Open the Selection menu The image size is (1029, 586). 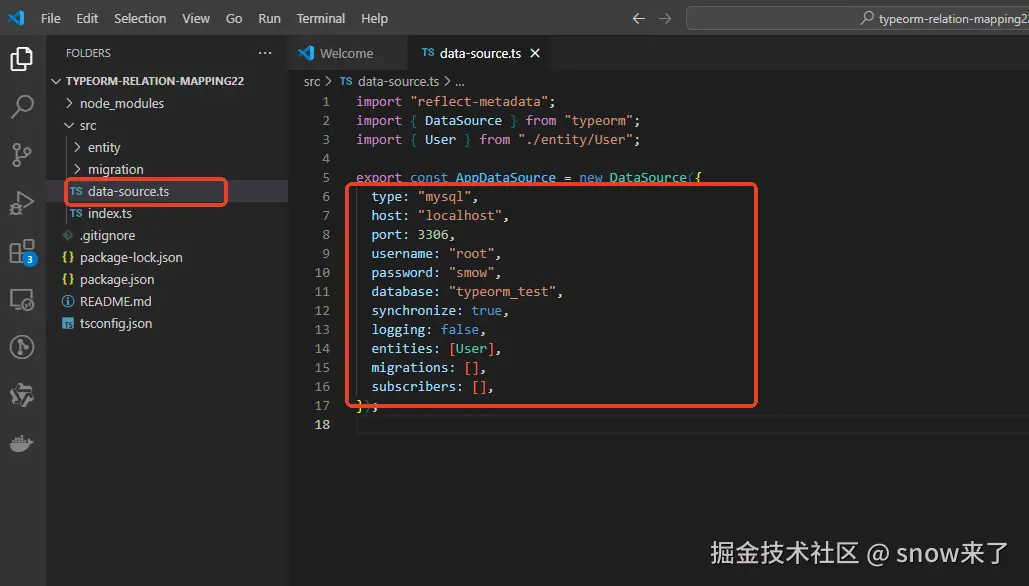[140, 18]
